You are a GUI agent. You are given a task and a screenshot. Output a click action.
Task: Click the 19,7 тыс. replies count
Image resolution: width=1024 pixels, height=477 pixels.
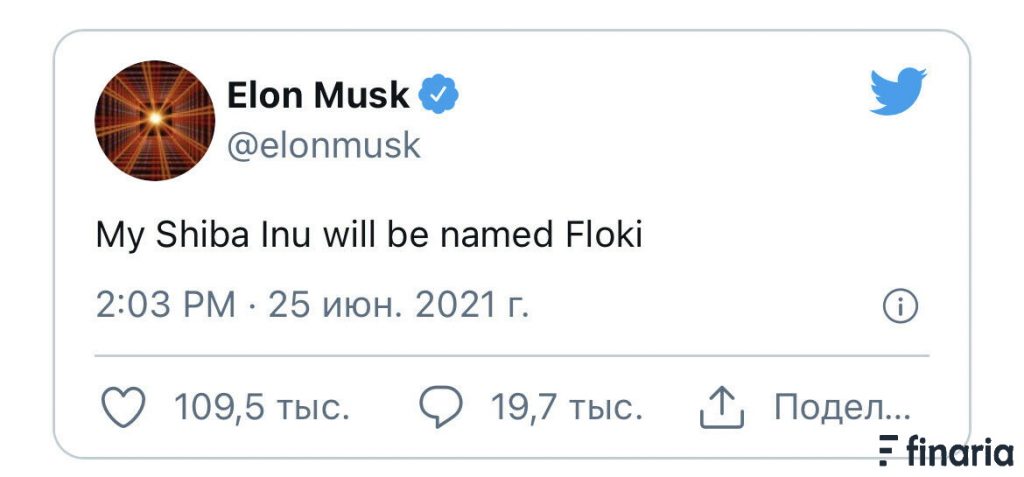coord(567,408)
